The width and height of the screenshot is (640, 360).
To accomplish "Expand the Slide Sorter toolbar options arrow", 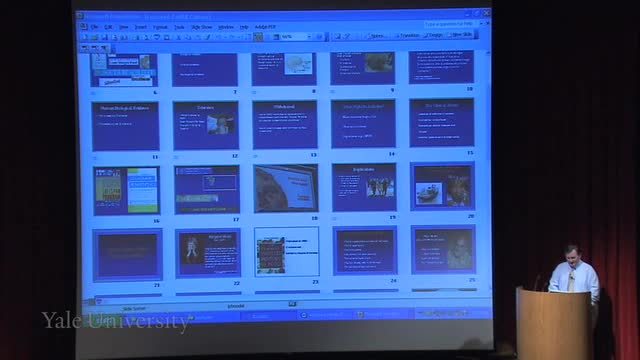I will 476,35.
